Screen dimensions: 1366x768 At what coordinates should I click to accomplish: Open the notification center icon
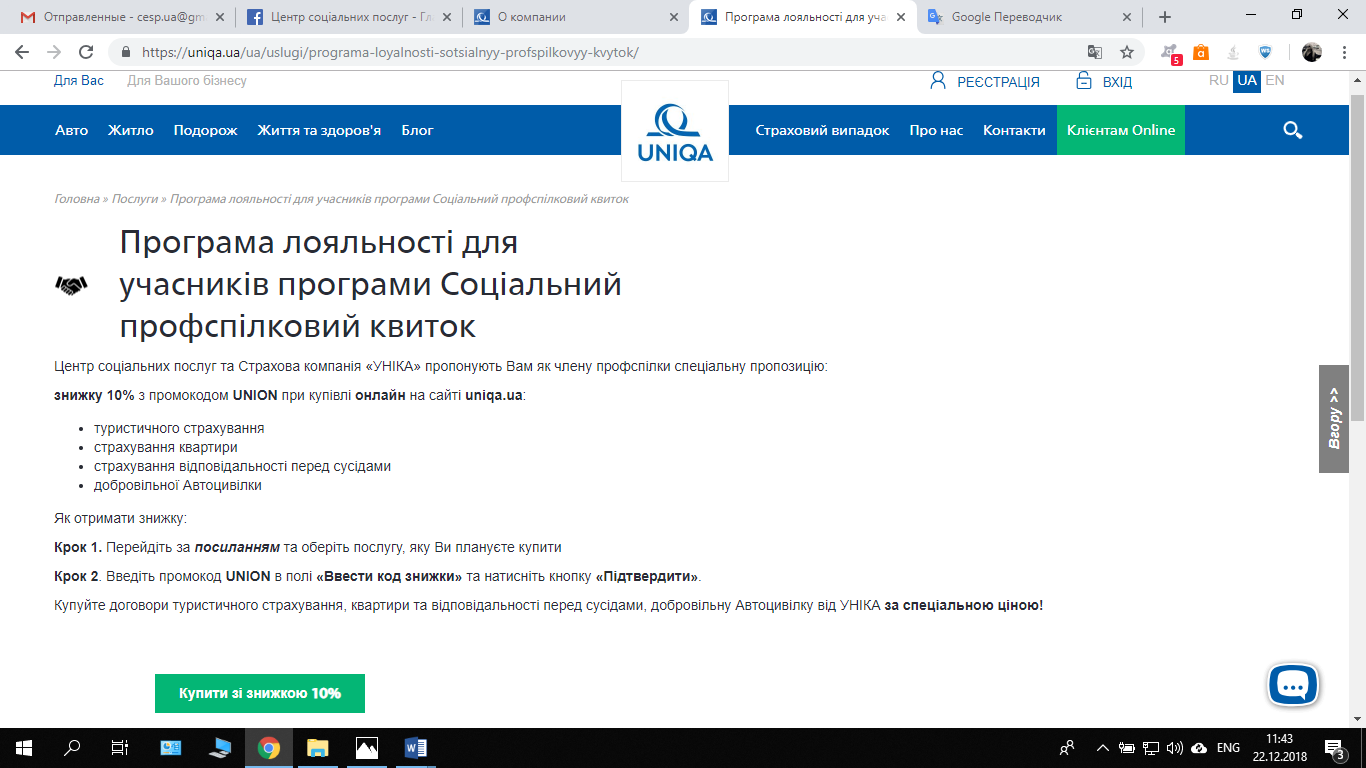[1334, 748]
